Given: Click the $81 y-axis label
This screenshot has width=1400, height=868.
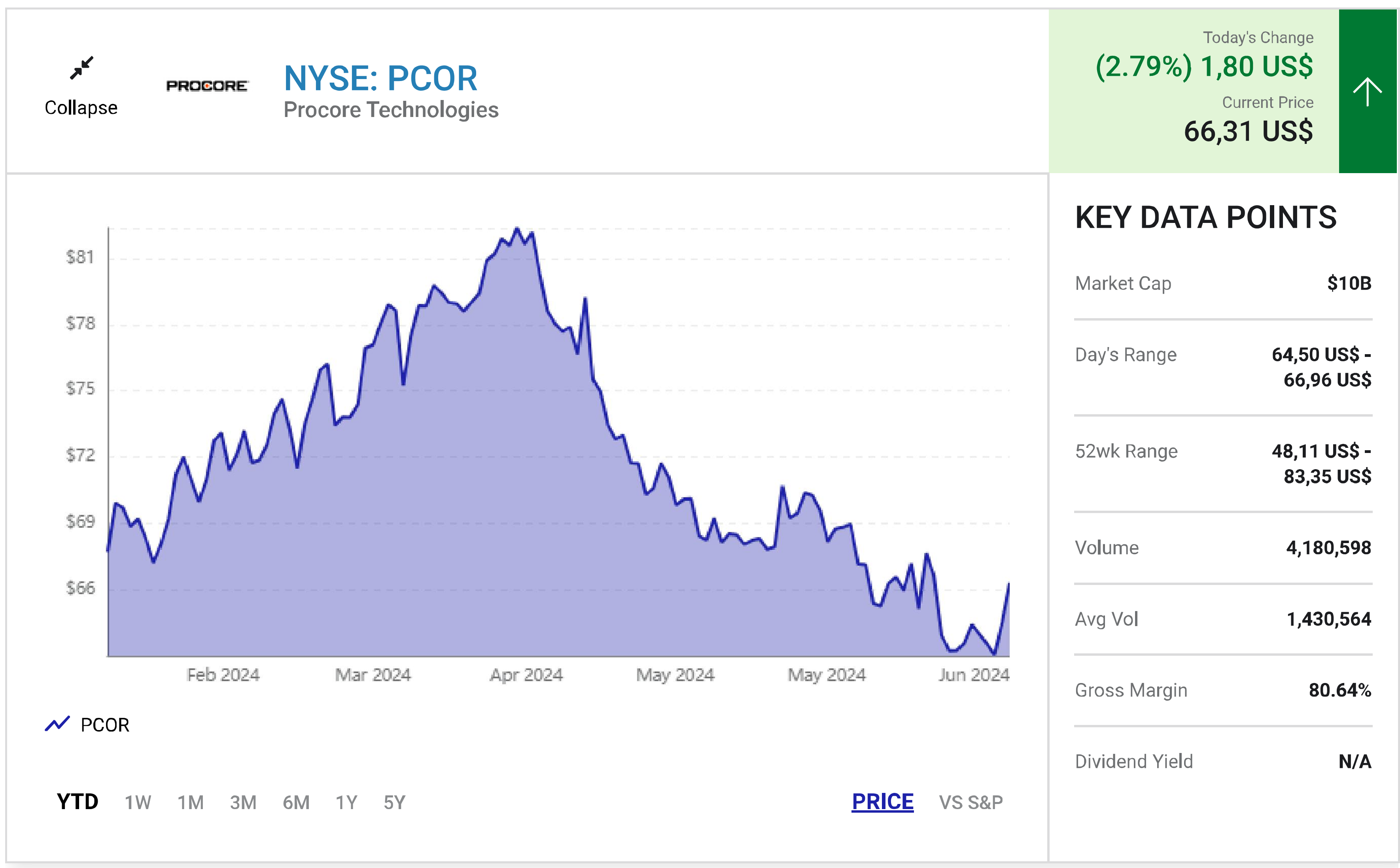Looking at the screenshot, I should [80, 257].
